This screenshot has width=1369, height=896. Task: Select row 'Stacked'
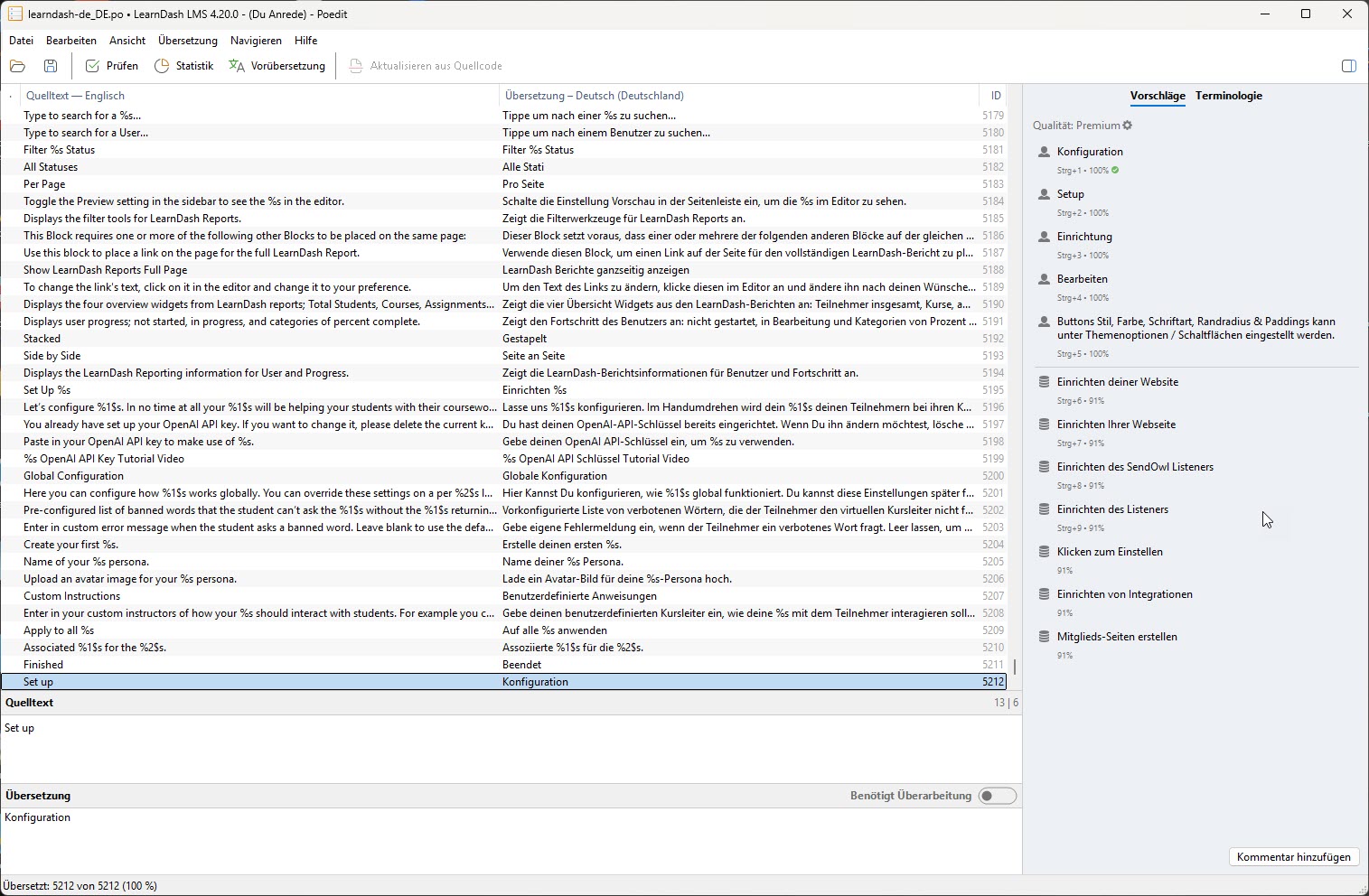[x=503, y=339]
